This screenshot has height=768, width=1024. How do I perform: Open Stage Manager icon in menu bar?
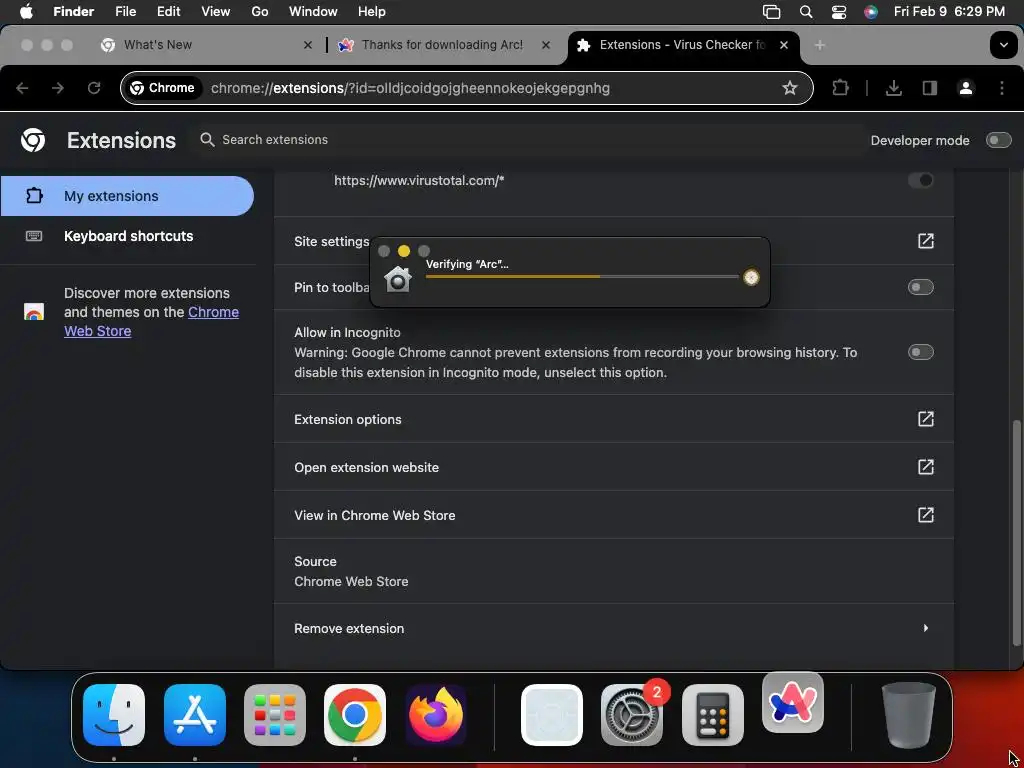pos(772,12)
